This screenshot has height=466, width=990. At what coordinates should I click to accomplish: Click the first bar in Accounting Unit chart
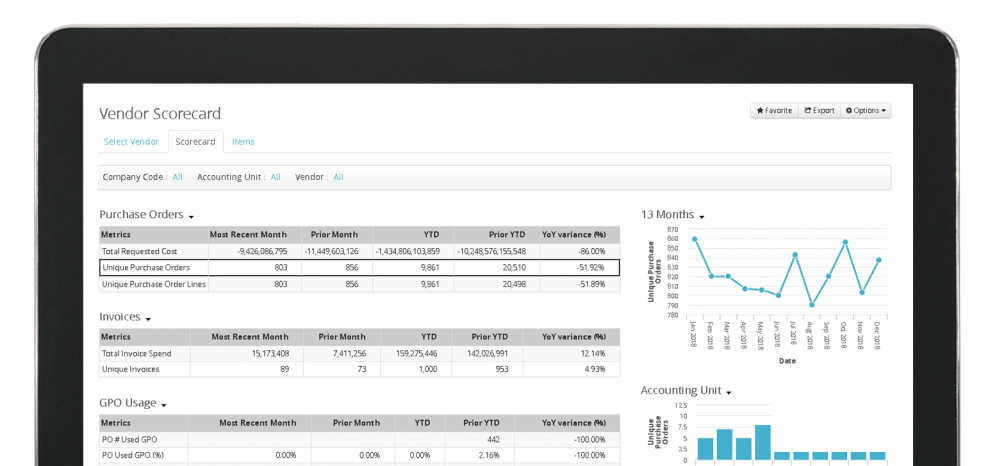(706, 449)
